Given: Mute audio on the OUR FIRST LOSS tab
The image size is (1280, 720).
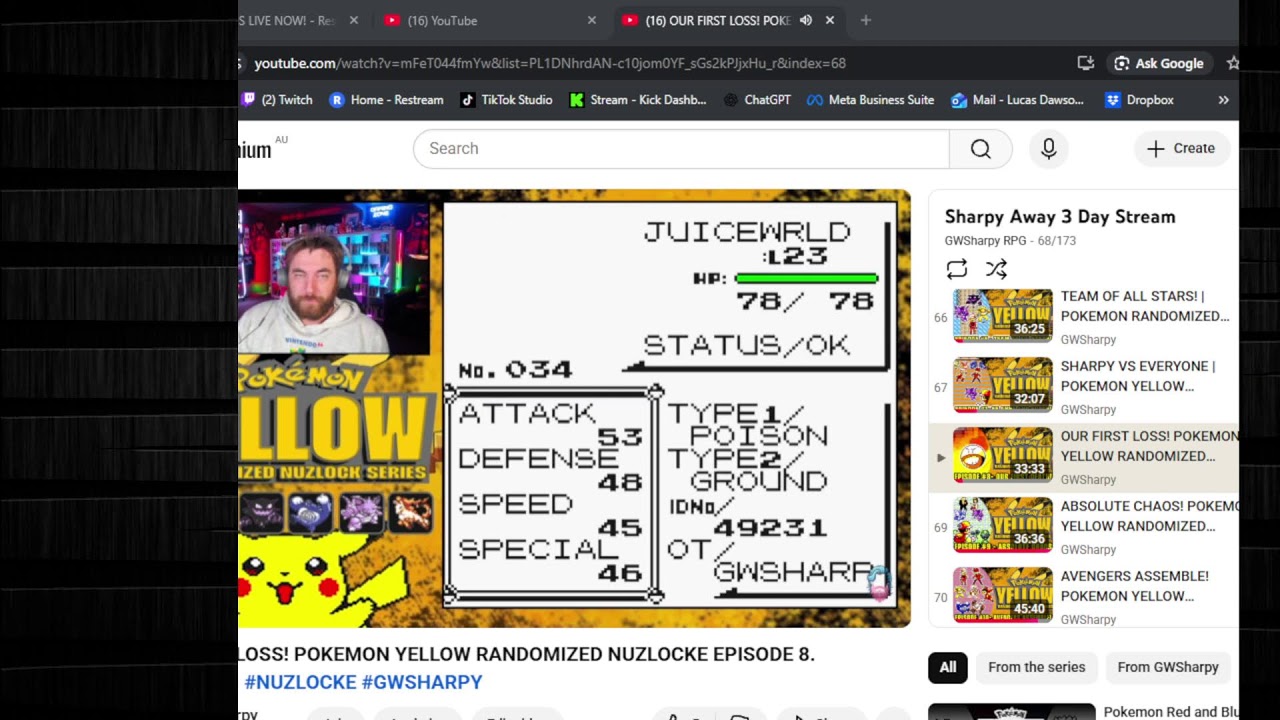Looking at the screenshot, I should 806,20.
